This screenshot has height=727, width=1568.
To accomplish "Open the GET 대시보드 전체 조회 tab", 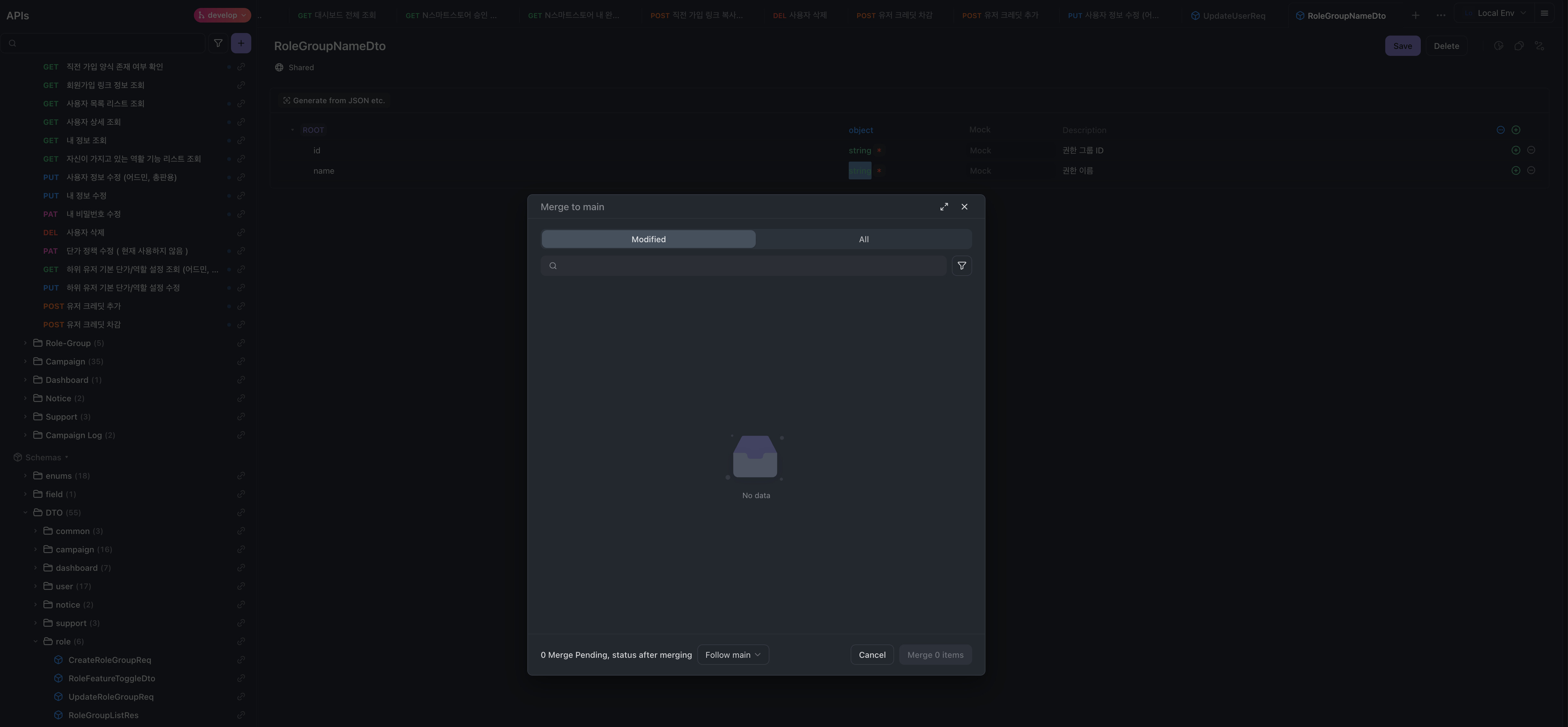I will (337, 15).
